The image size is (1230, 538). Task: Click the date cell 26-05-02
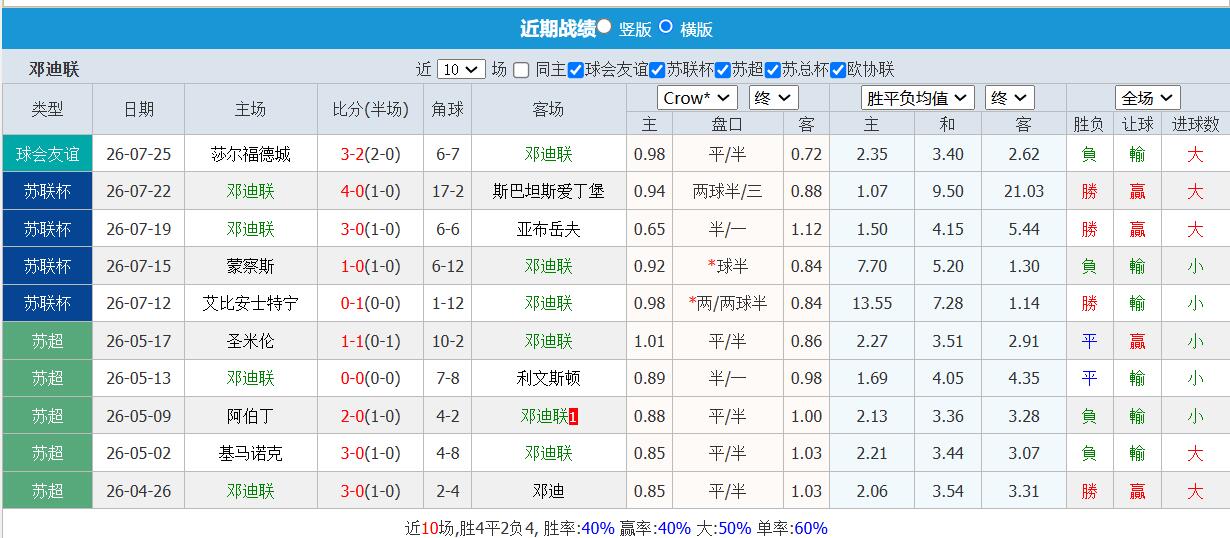[138, 453]
